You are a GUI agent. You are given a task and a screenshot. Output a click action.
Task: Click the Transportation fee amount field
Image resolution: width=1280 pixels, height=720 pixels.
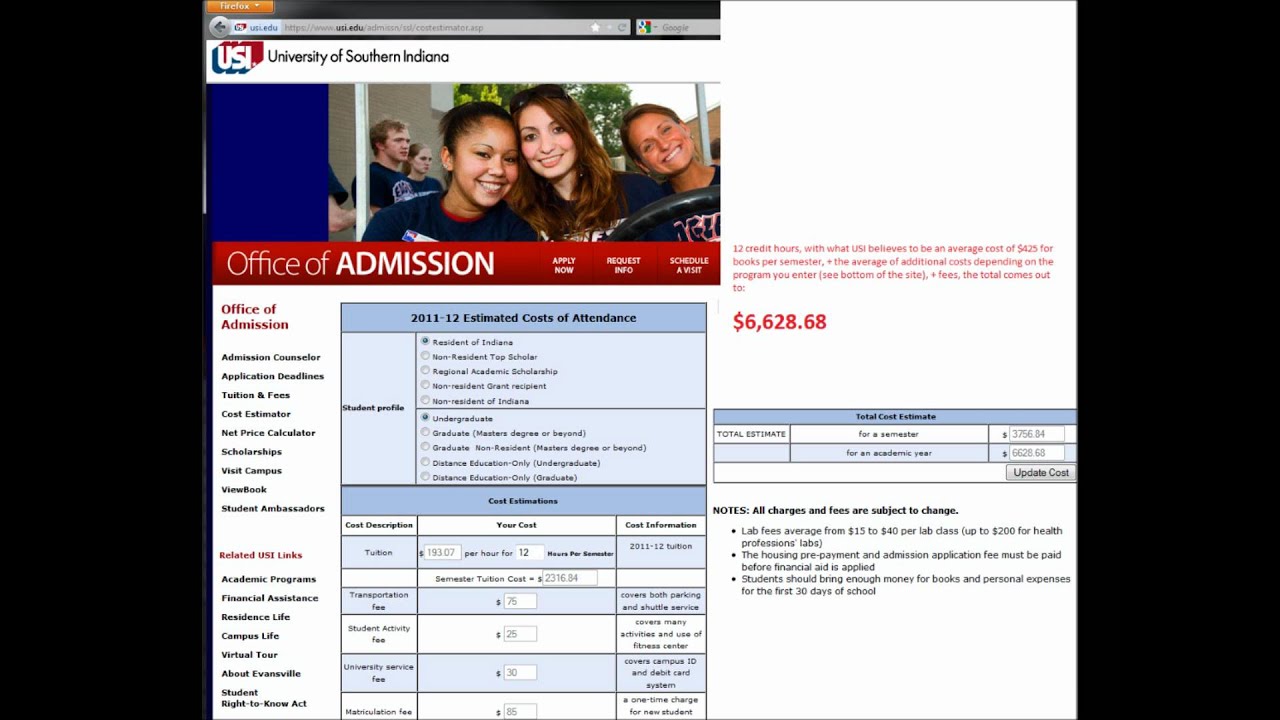point(520,601)
